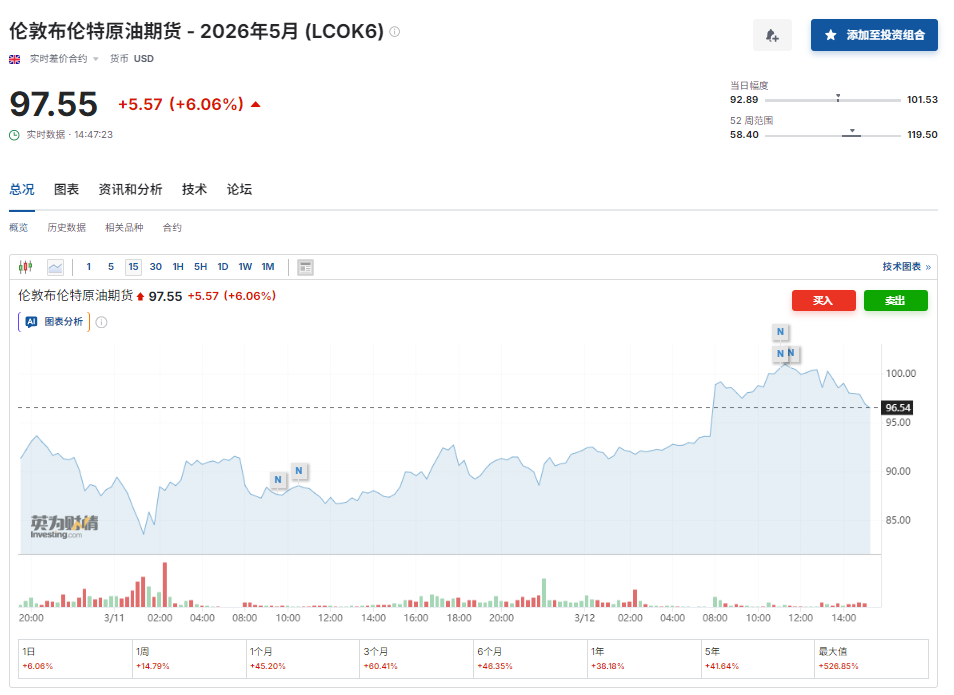
Task: Open the 历史数据 sub-tab
Action: coord(66,228)
